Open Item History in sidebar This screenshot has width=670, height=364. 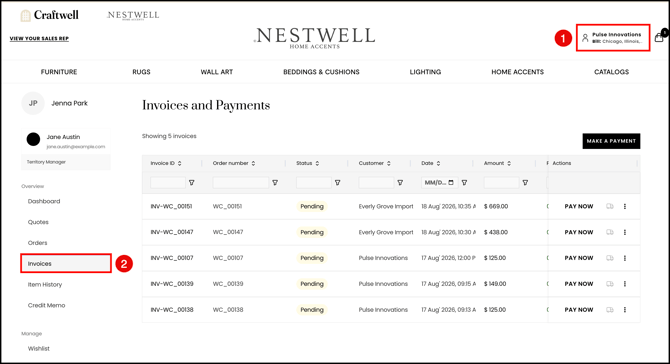tap(45, 285)
